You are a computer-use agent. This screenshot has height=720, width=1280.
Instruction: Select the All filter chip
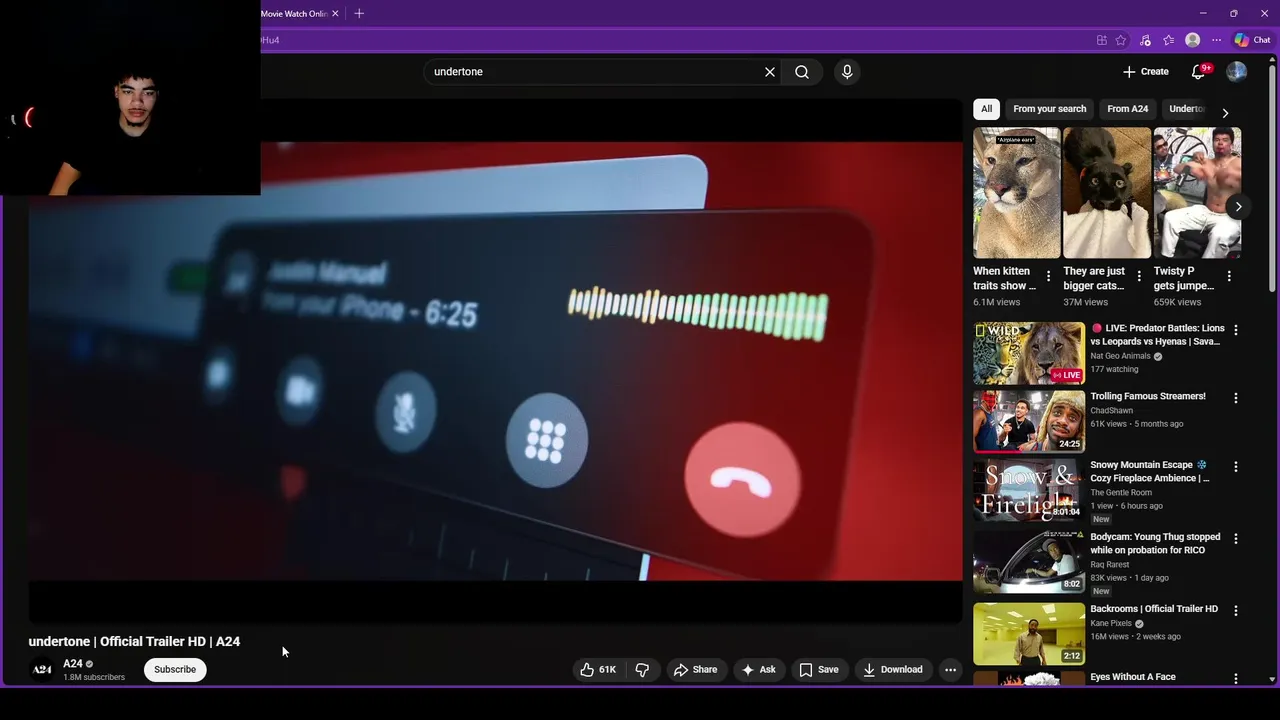(986, 109)
